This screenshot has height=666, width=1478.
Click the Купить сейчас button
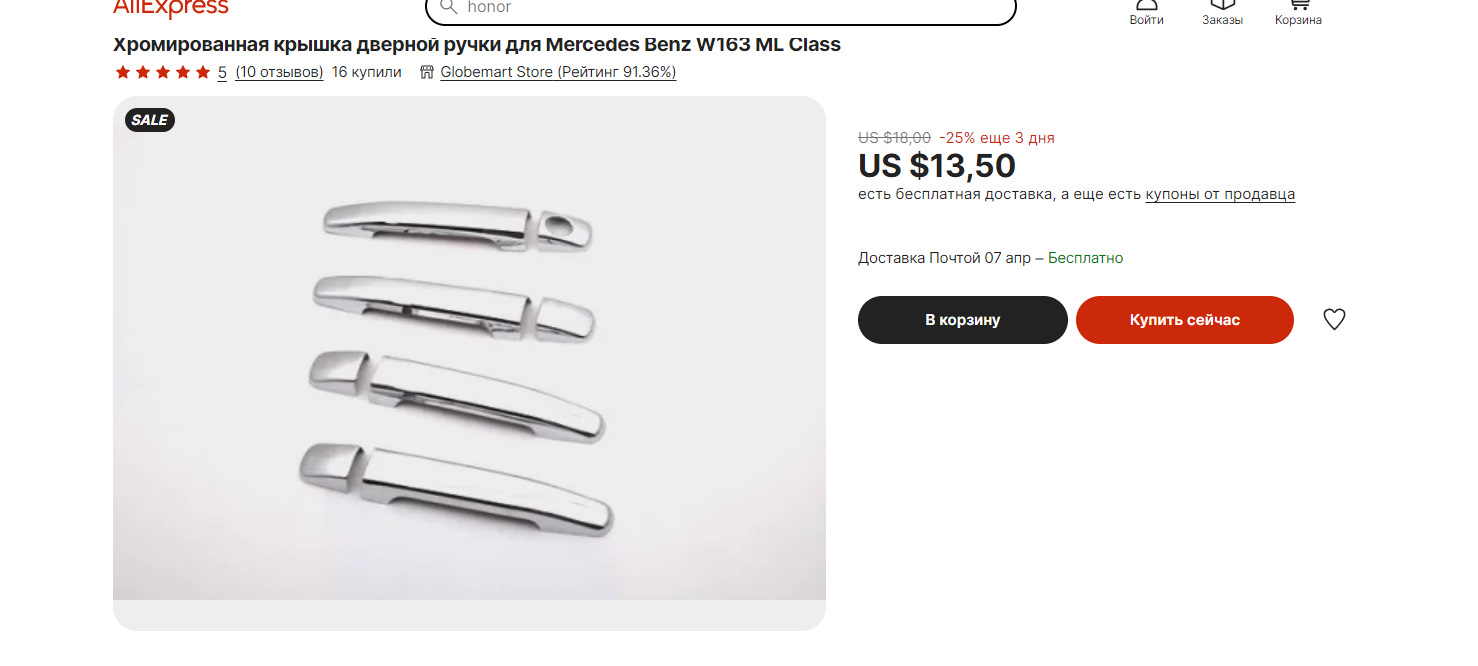(1185, 320)
